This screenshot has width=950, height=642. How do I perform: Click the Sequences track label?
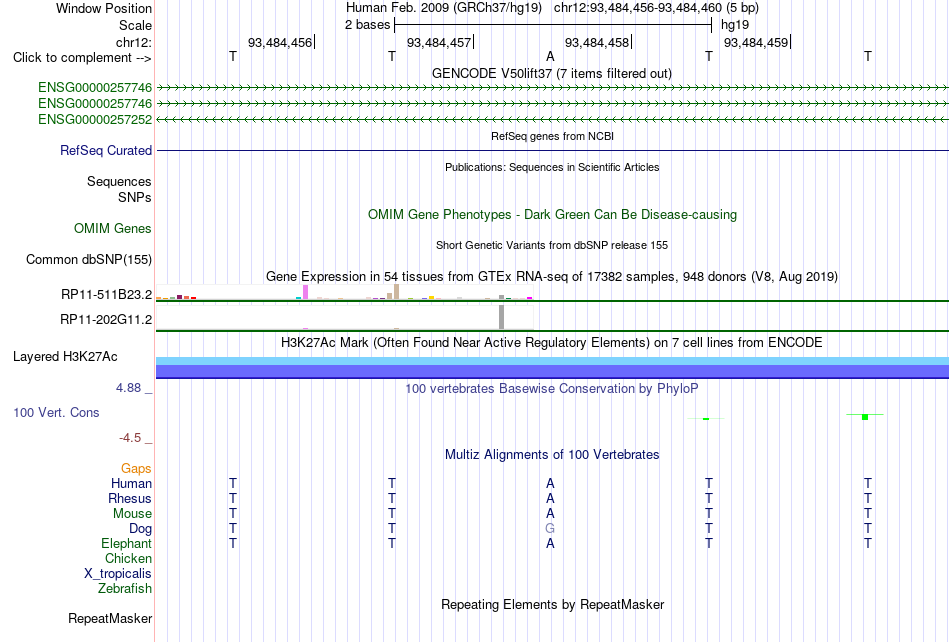tap(119, 181)
